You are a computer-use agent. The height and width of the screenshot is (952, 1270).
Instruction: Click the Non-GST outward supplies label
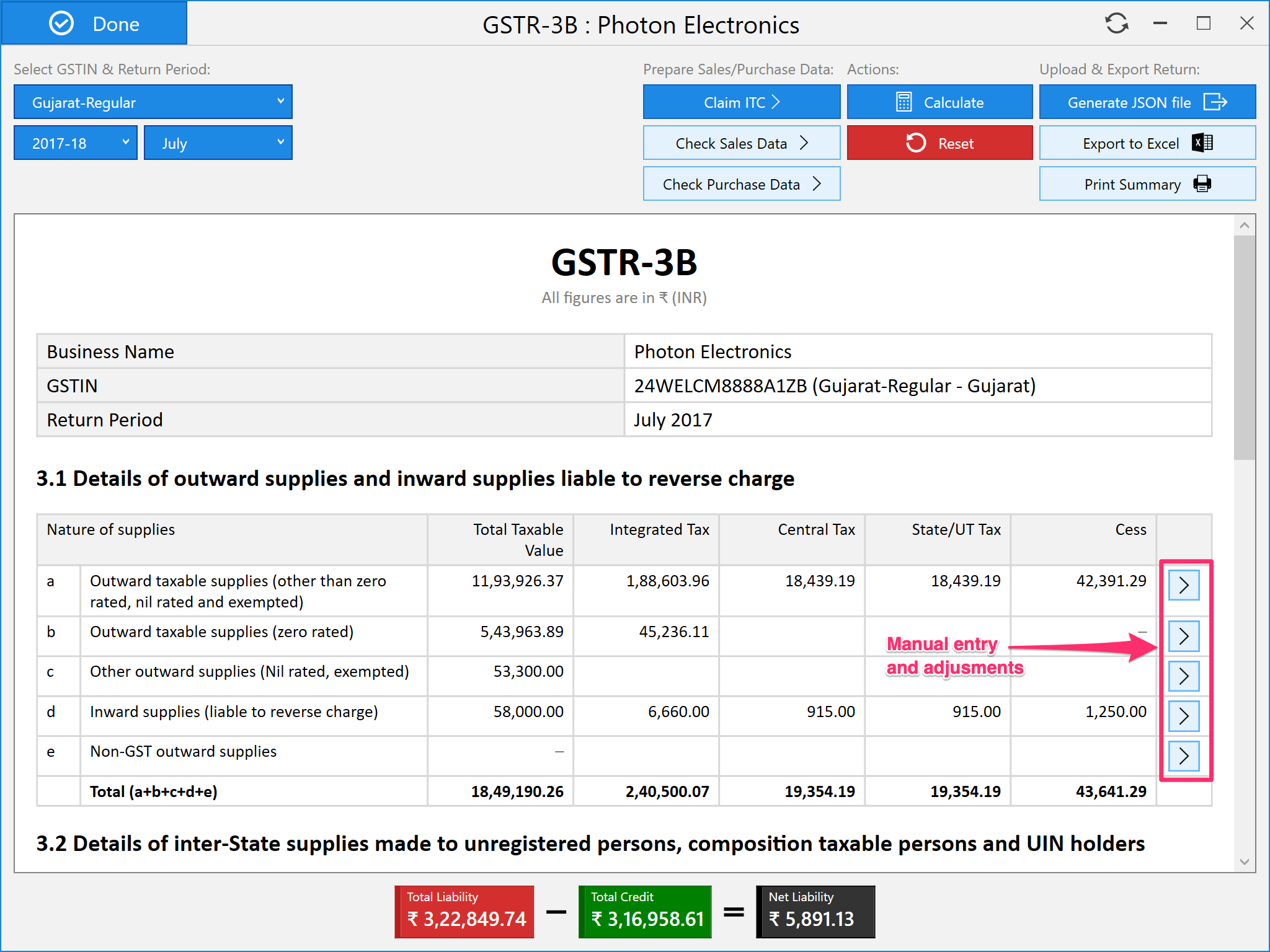183,752
